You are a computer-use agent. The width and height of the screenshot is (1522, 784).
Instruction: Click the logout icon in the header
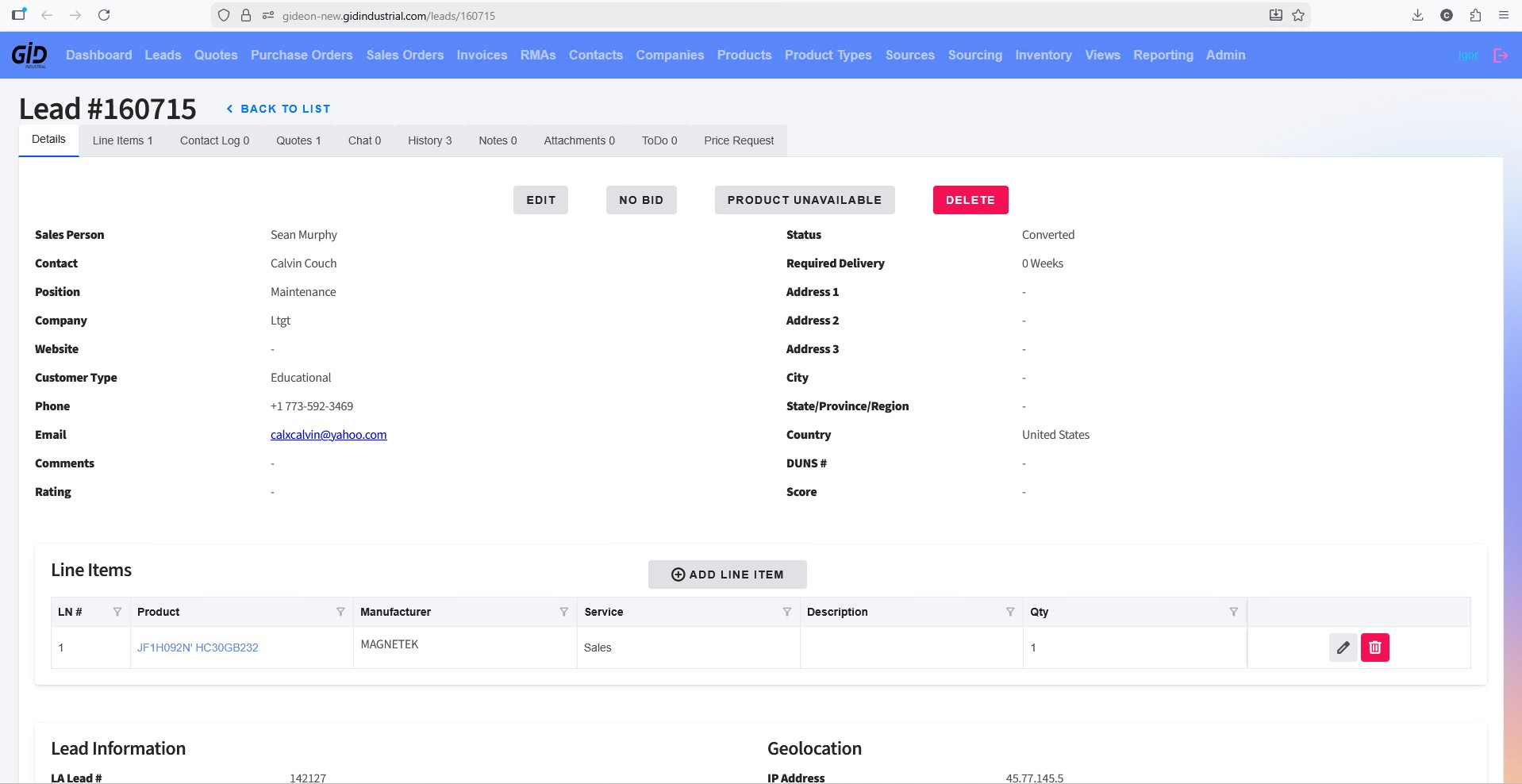(1501, 55)
